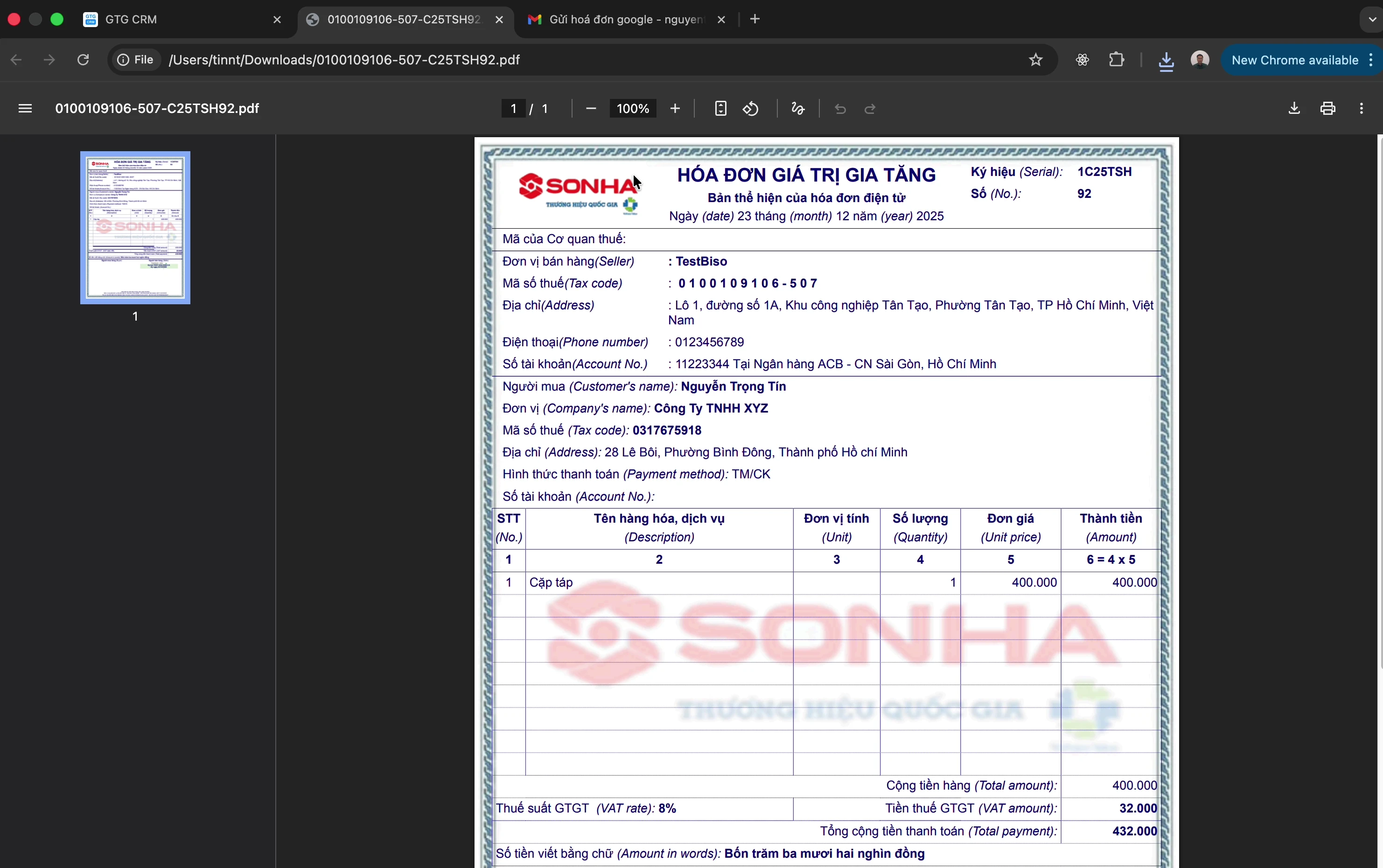
Task: Open the PDF viewer three-dot menu
Action: [1361, 108]
